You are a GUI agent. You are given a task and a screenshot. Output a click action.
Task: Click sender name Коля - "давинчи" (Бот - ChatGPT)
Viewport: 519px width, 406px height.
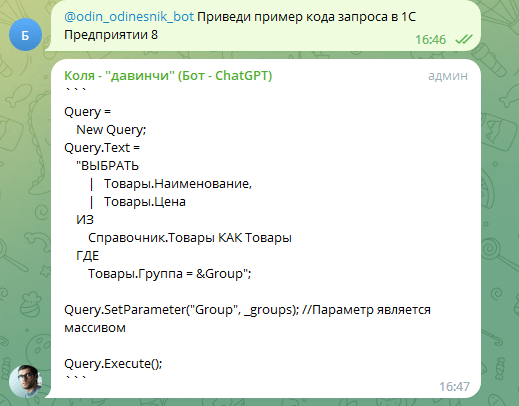(x=168, y=76)
